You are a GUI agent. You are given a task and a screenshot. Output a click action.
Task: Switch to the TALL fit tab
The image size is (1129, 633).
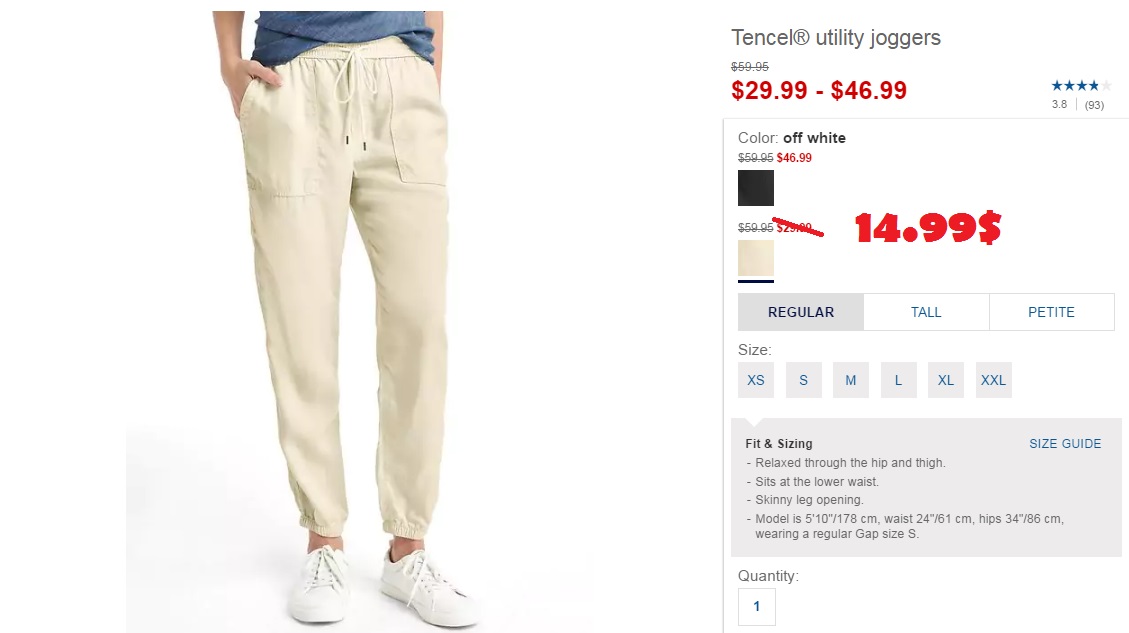[926, 312]
